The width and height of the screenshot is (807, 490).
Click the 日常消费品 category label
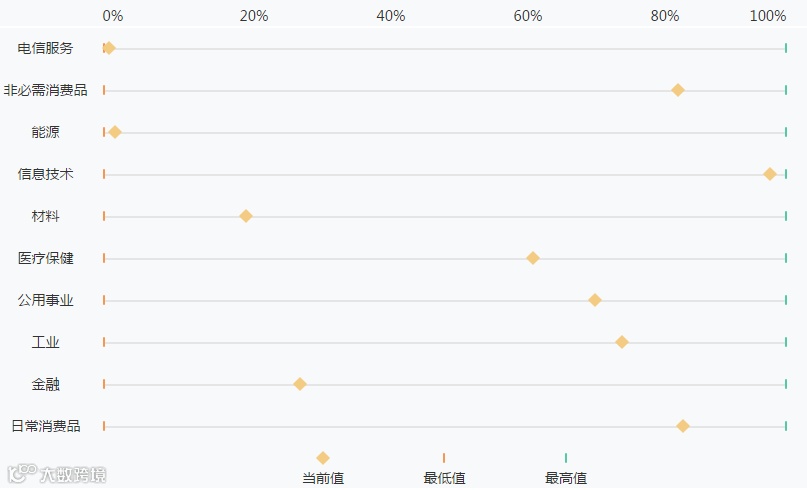point(46,426)
